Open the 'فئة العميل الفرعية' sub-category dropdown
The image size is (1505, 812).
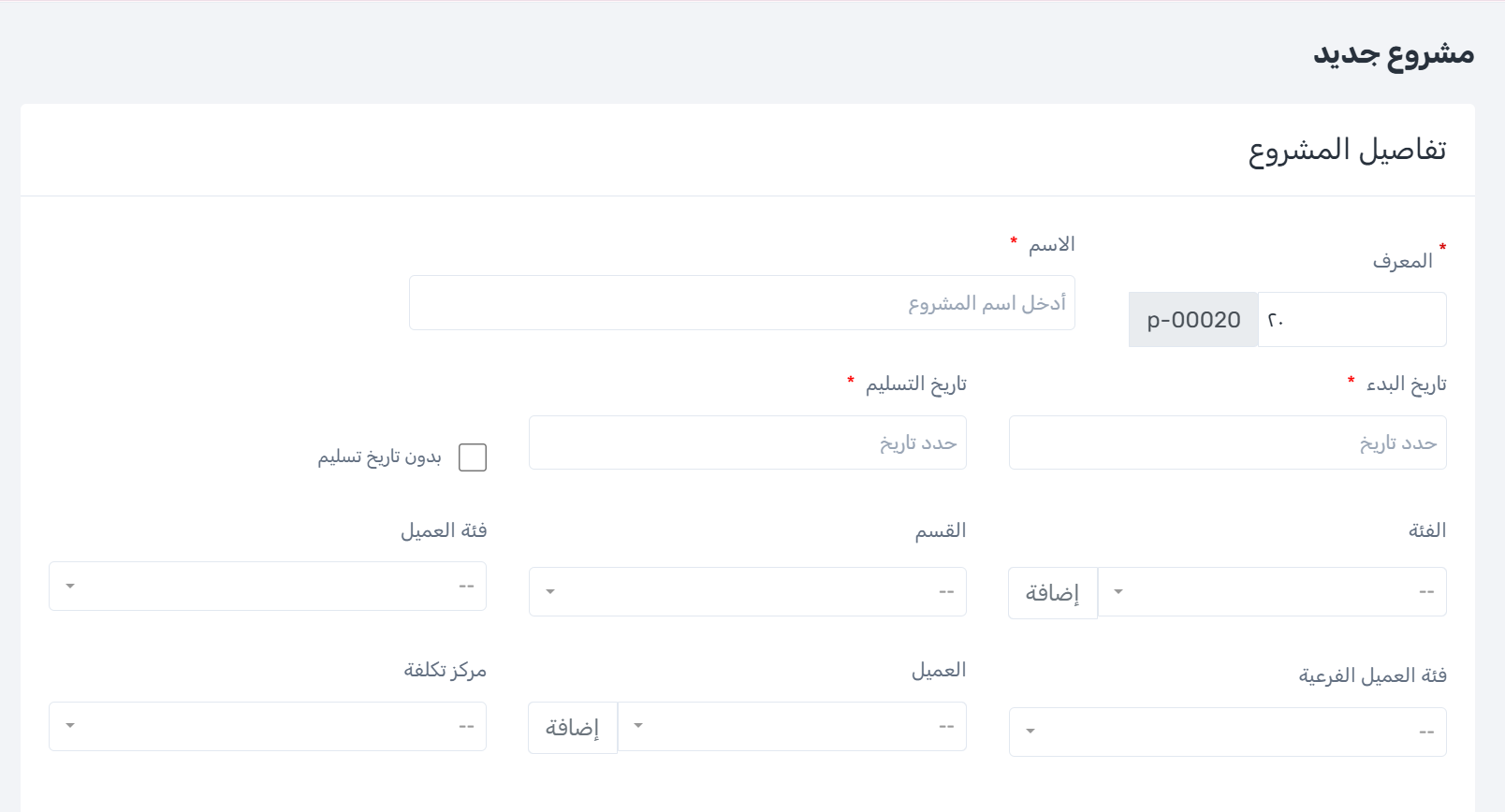point(1227,732)
